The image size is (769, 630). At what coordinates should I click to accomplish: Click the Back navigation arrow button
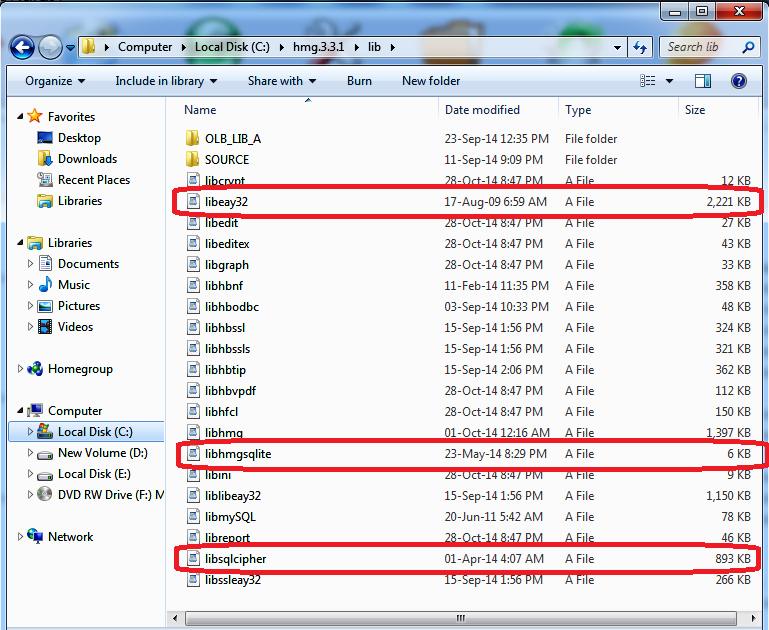pos(22,47)
